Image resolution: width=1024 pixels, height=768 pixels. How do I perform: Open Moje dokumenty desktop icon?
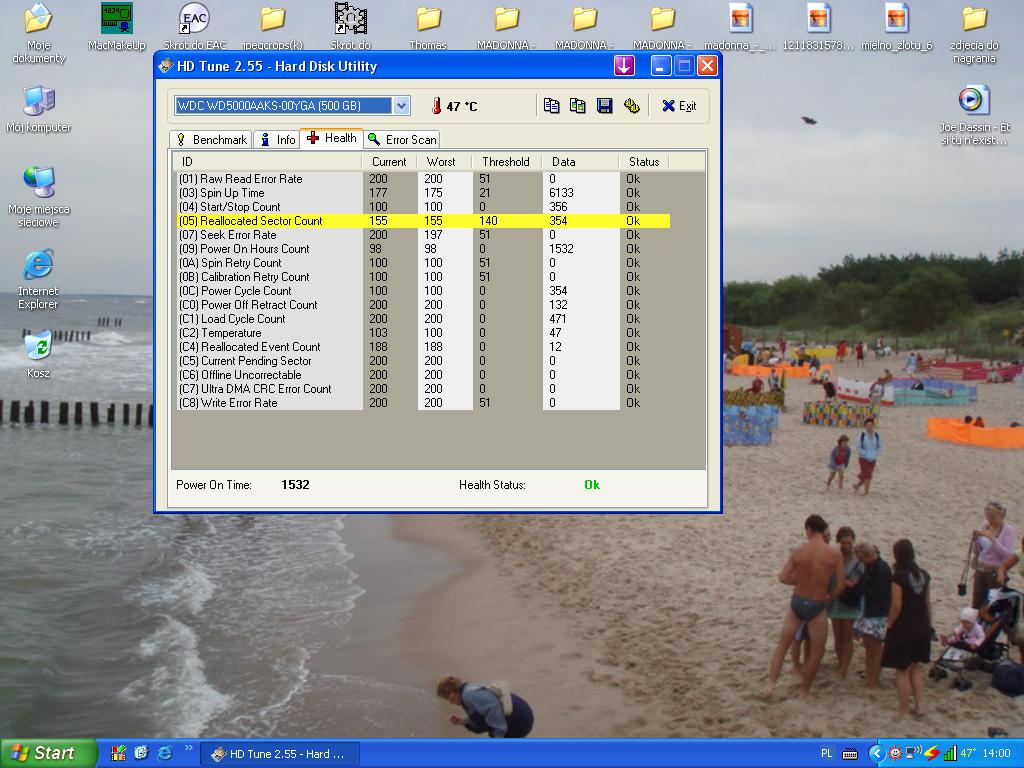coord(39,33)
